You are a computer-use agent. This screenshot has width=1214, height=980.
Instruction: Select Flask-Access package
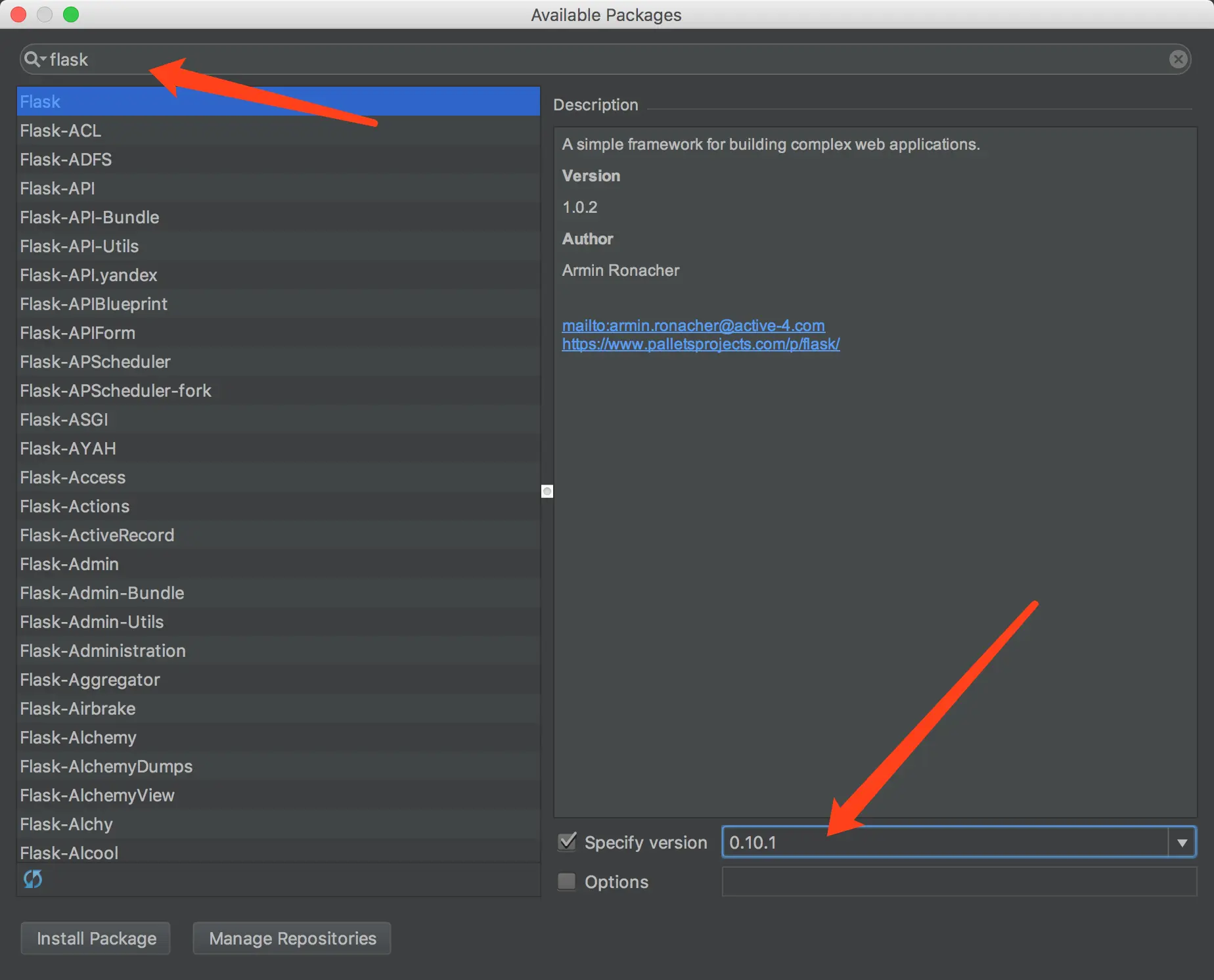pos(279,478)
